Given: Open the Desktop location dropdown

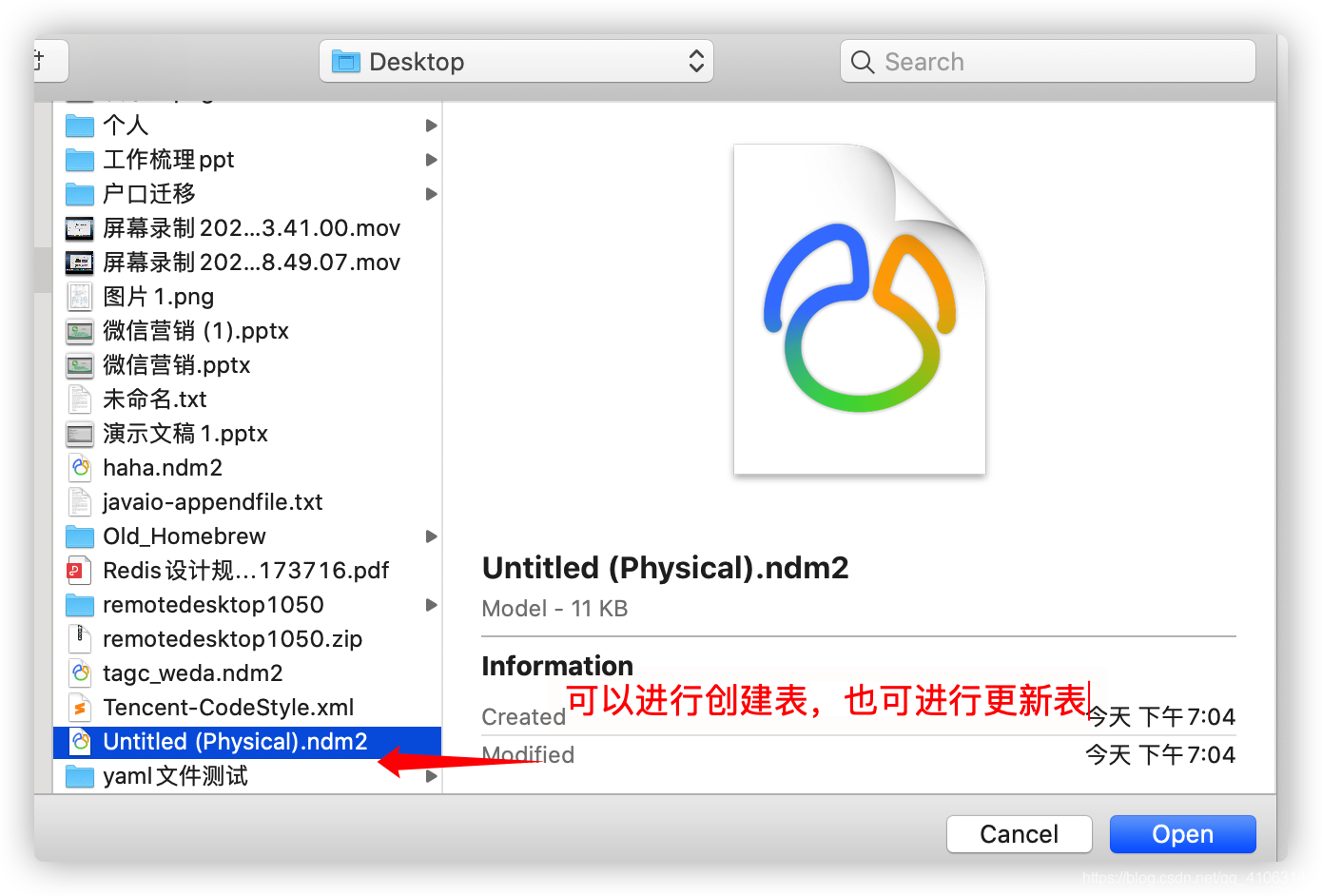Looking at the screenshot, I should 516,62.
